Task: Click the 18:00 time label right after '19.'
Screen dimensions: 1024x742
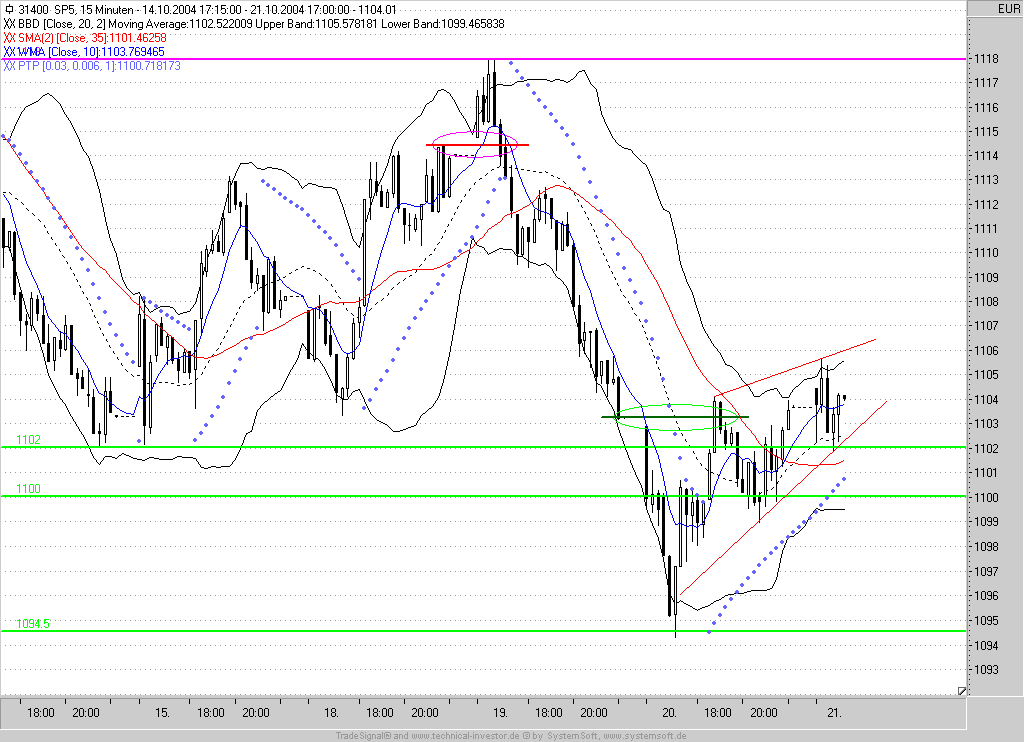Action: tap(549, 713)
